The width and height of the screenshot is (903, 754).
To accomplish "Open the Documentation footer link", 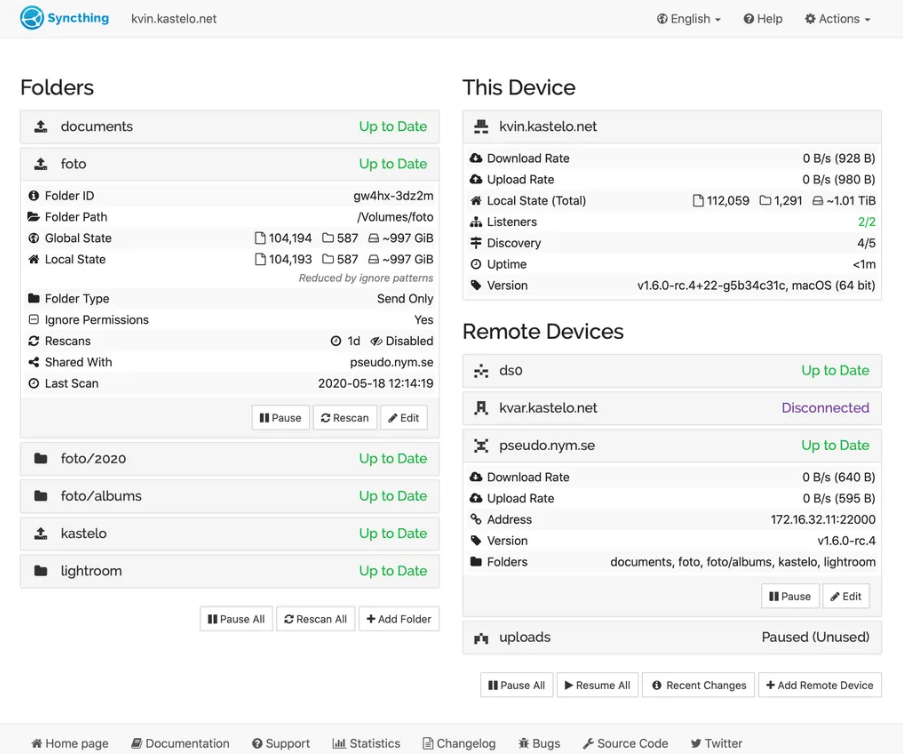I will 180,744.
